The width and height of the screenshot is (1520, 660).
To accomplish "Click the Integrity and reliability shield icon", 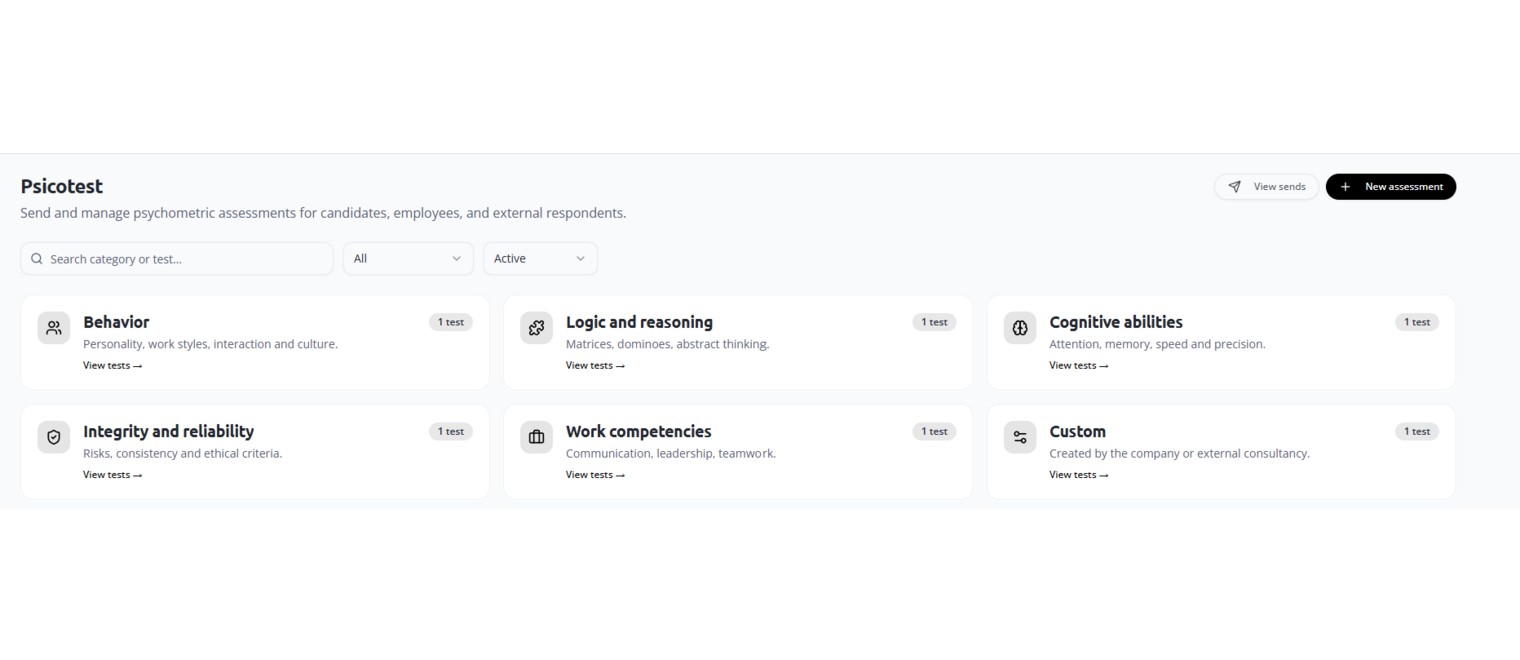I will tap(54, 437).
